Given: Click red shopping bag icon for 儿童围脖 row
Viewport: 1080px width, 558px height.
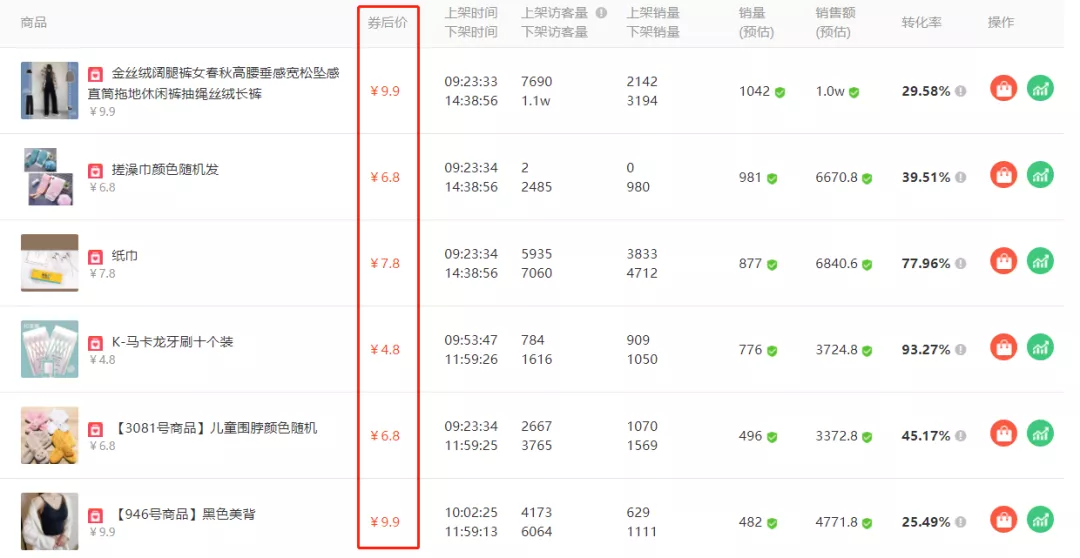Looking at the screenshot, I should pos(1003,434).
